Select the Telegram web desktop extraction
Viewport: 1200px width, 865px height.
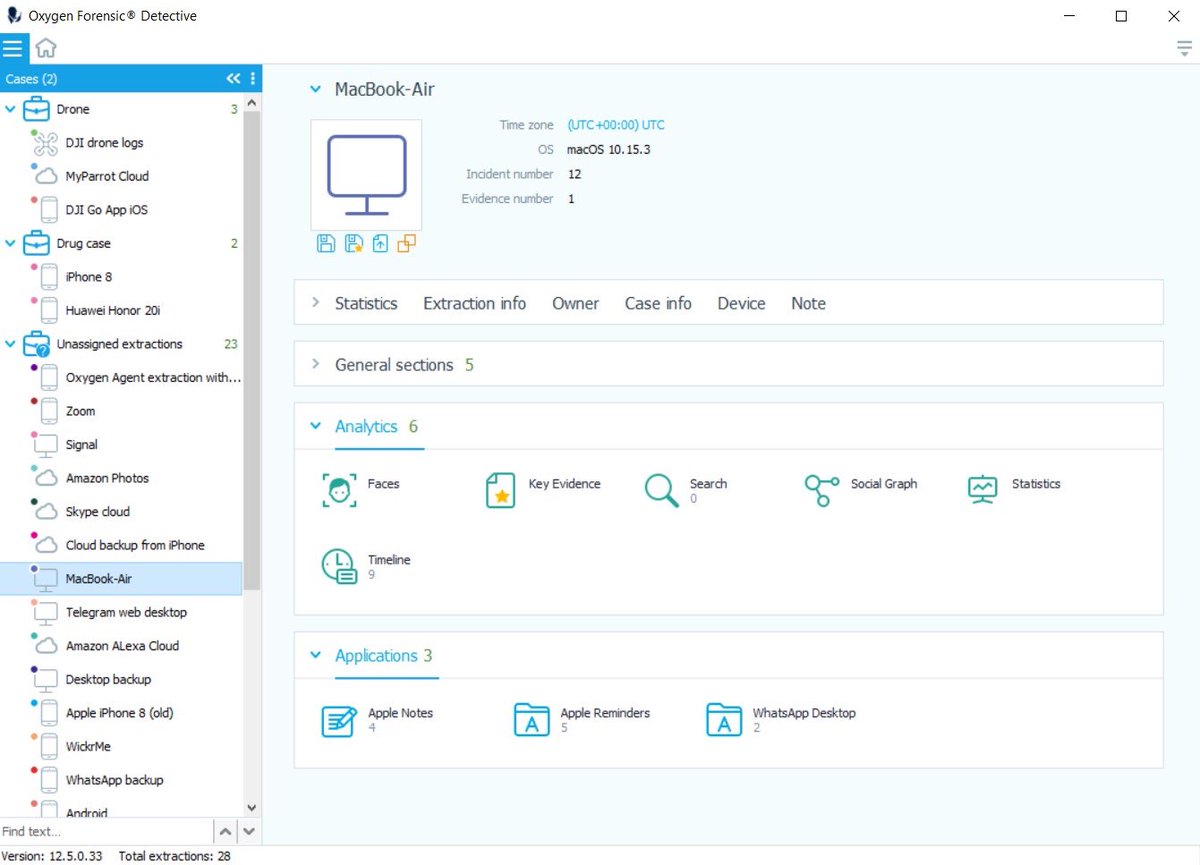point(121,612)
